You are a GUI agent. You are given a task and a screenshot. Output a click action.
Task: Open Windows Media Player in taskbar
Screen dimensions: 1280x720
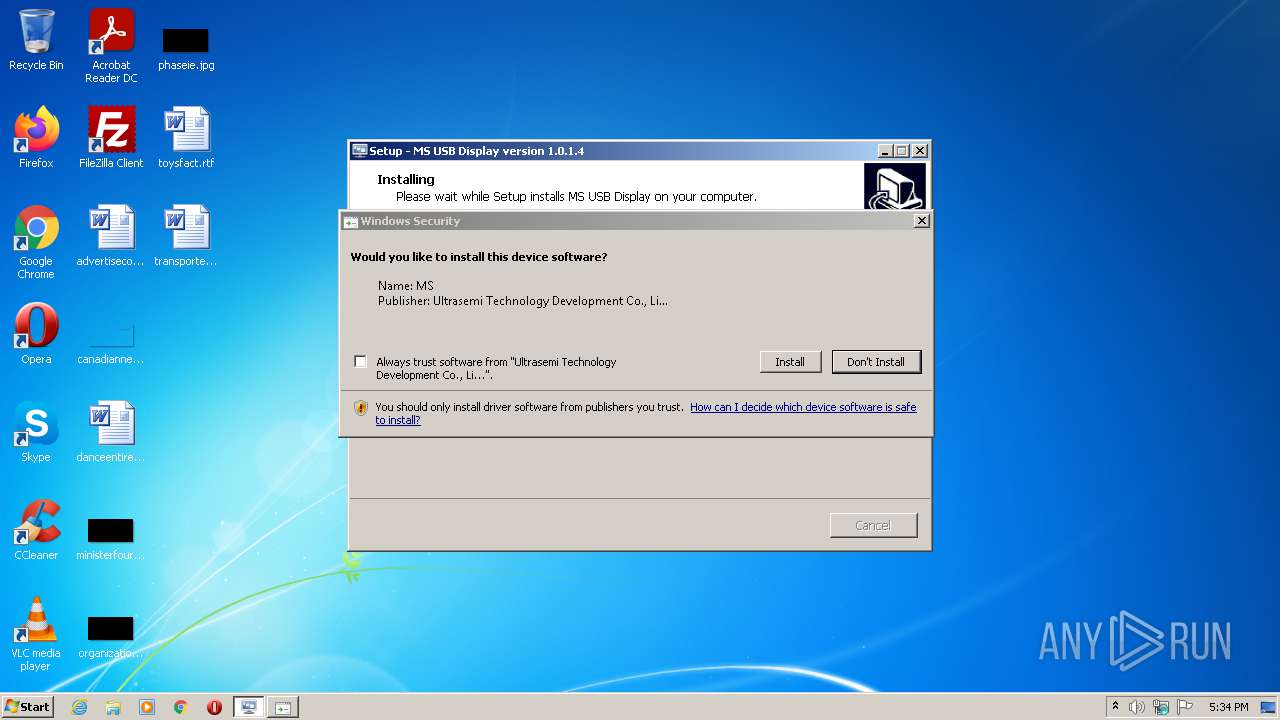(x=147, y=707)
